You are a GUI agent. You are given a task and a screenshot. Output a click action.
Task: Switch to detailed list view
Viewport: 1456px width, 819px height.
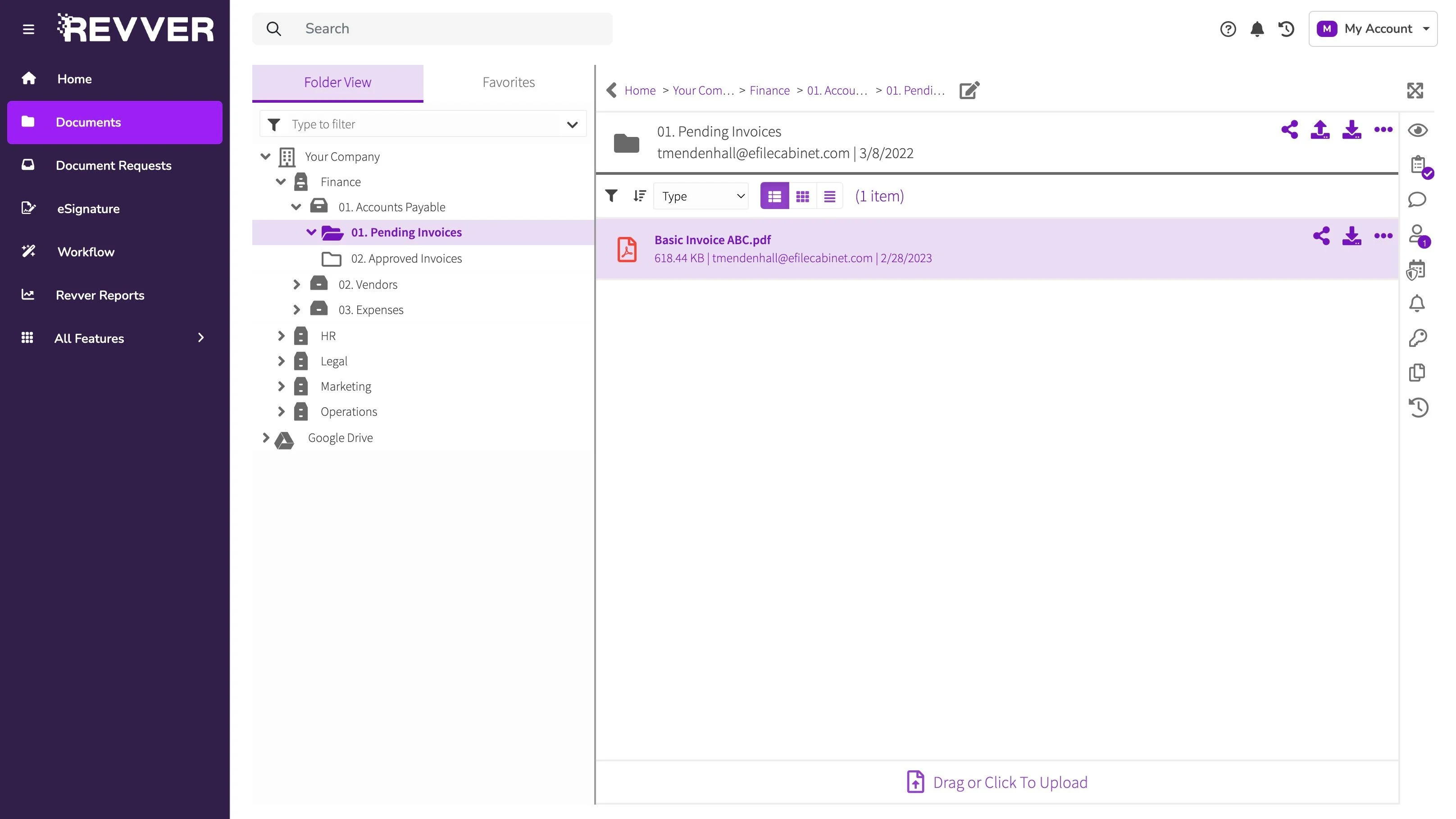[x=774, y=196]
